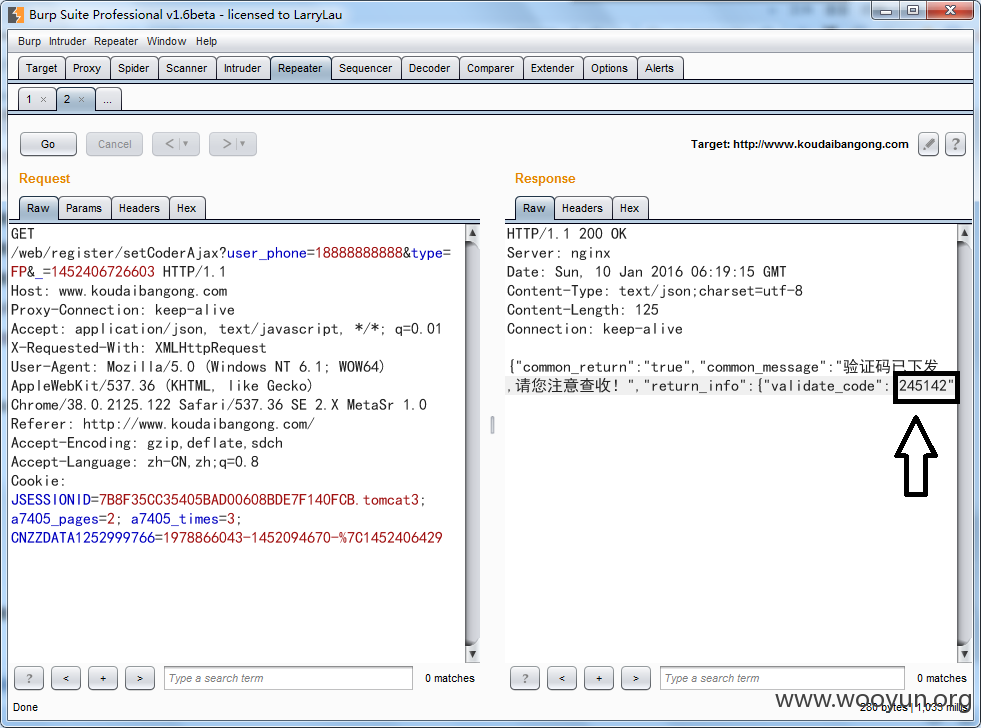Open the Repeater menu

pos(116,41)
